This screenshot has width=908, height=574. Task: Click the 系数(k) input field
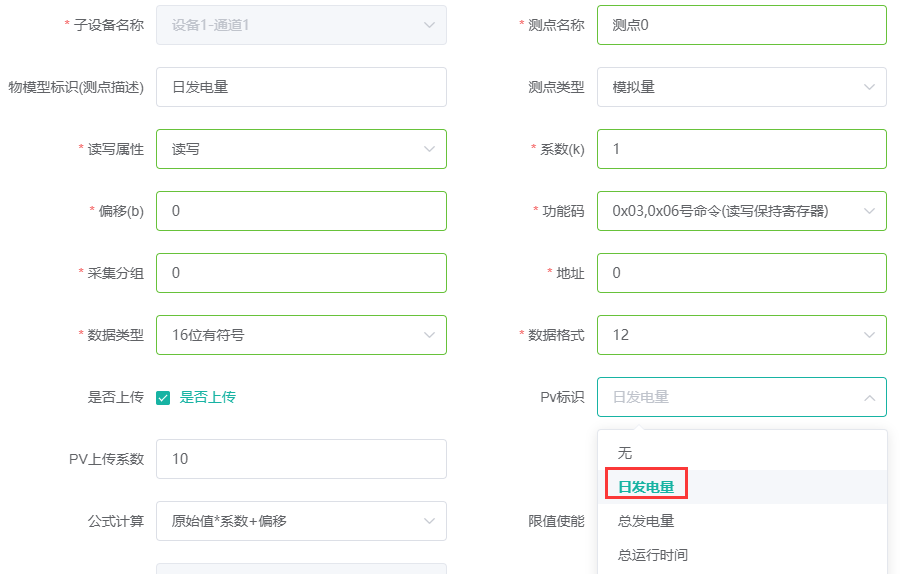pos(742,149)
